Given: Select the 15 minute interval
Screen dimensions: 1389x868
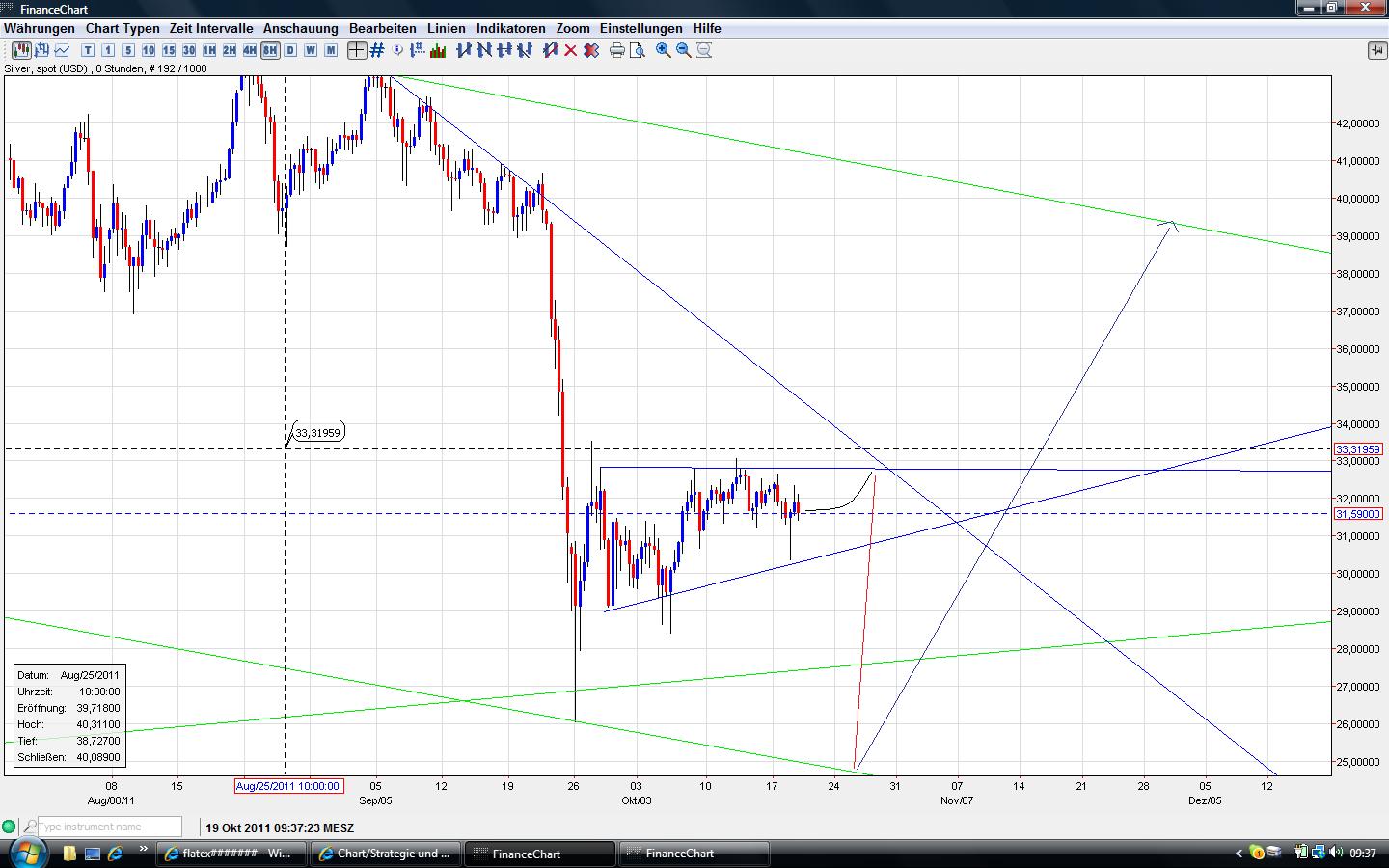Looking at the screenshot, I should click(169, 50).
